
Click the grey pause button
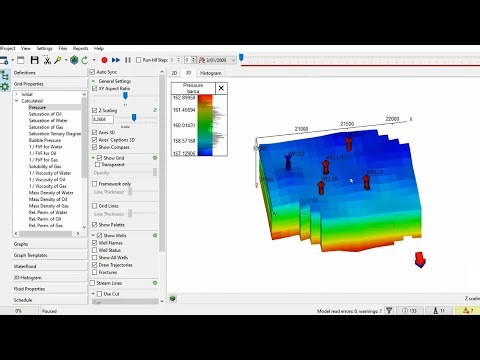point(128,60)
